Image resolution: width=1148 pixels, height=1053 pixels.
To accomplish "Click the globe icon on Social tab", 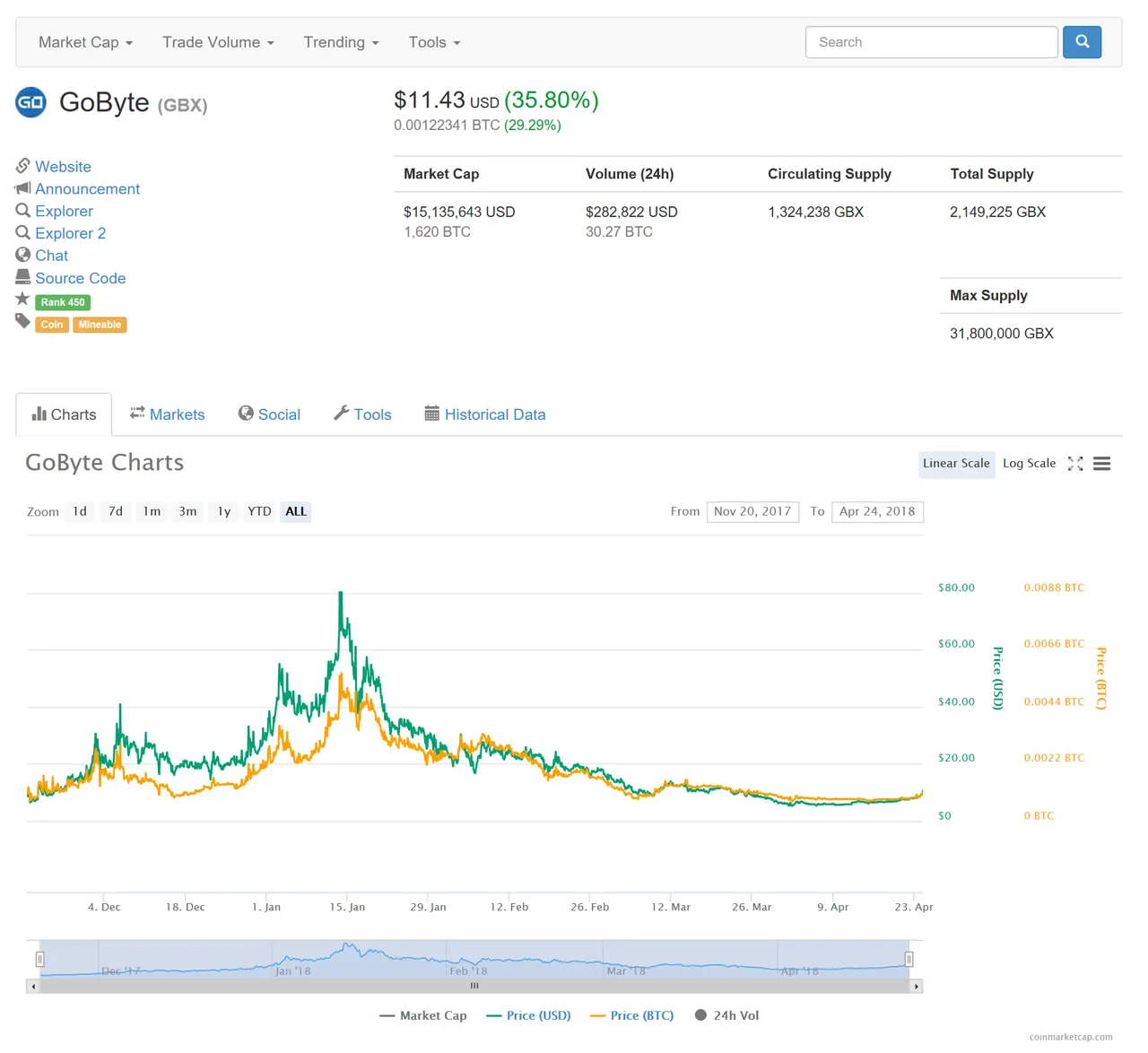I will (246, 413).
